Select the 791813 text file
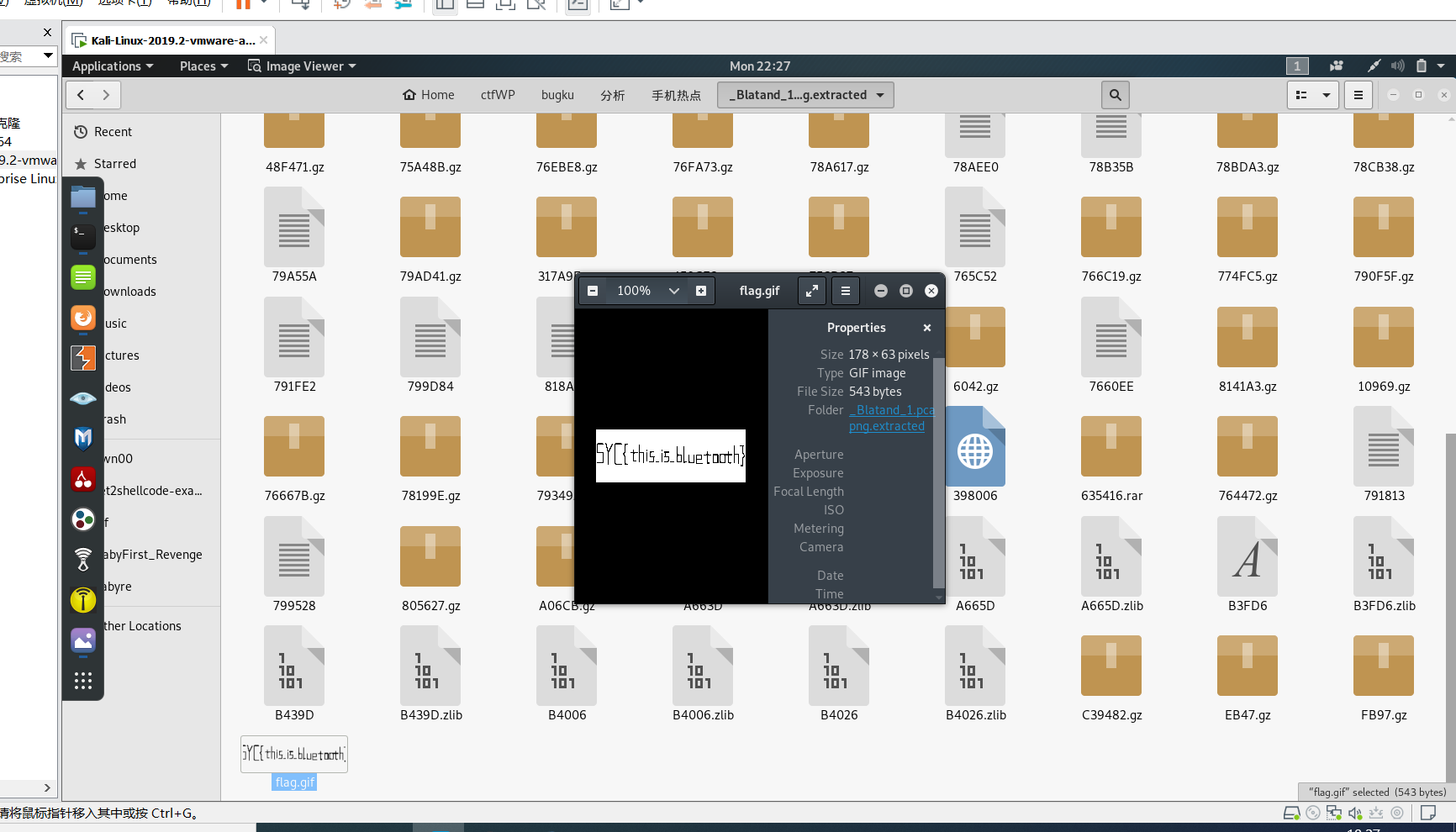The image size is (1456, 832). point(1384,447)
